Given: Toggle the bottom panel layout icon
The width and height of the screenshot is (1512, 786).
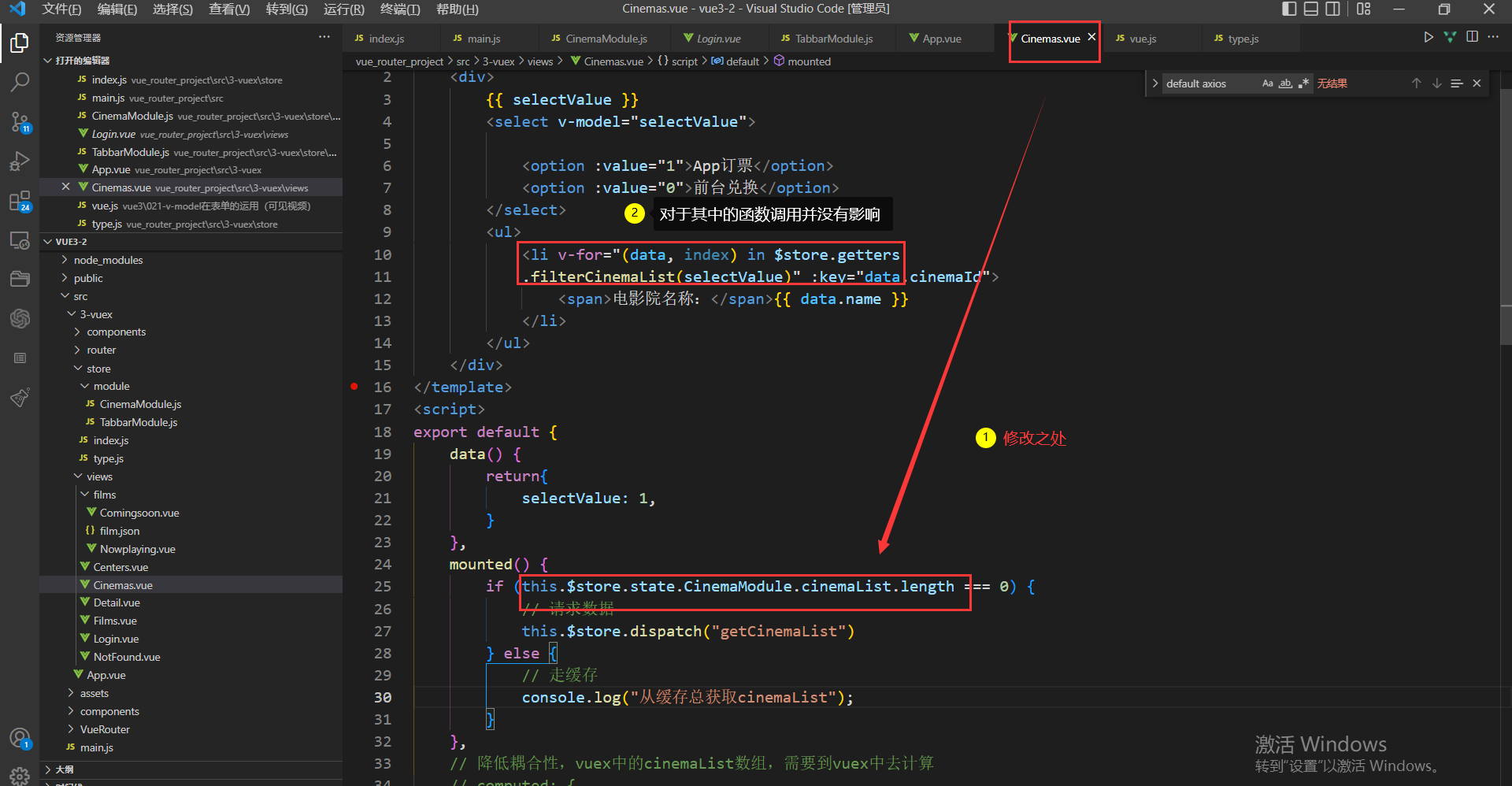Looking at the screenshot, I should click(x=1311, y=9).
